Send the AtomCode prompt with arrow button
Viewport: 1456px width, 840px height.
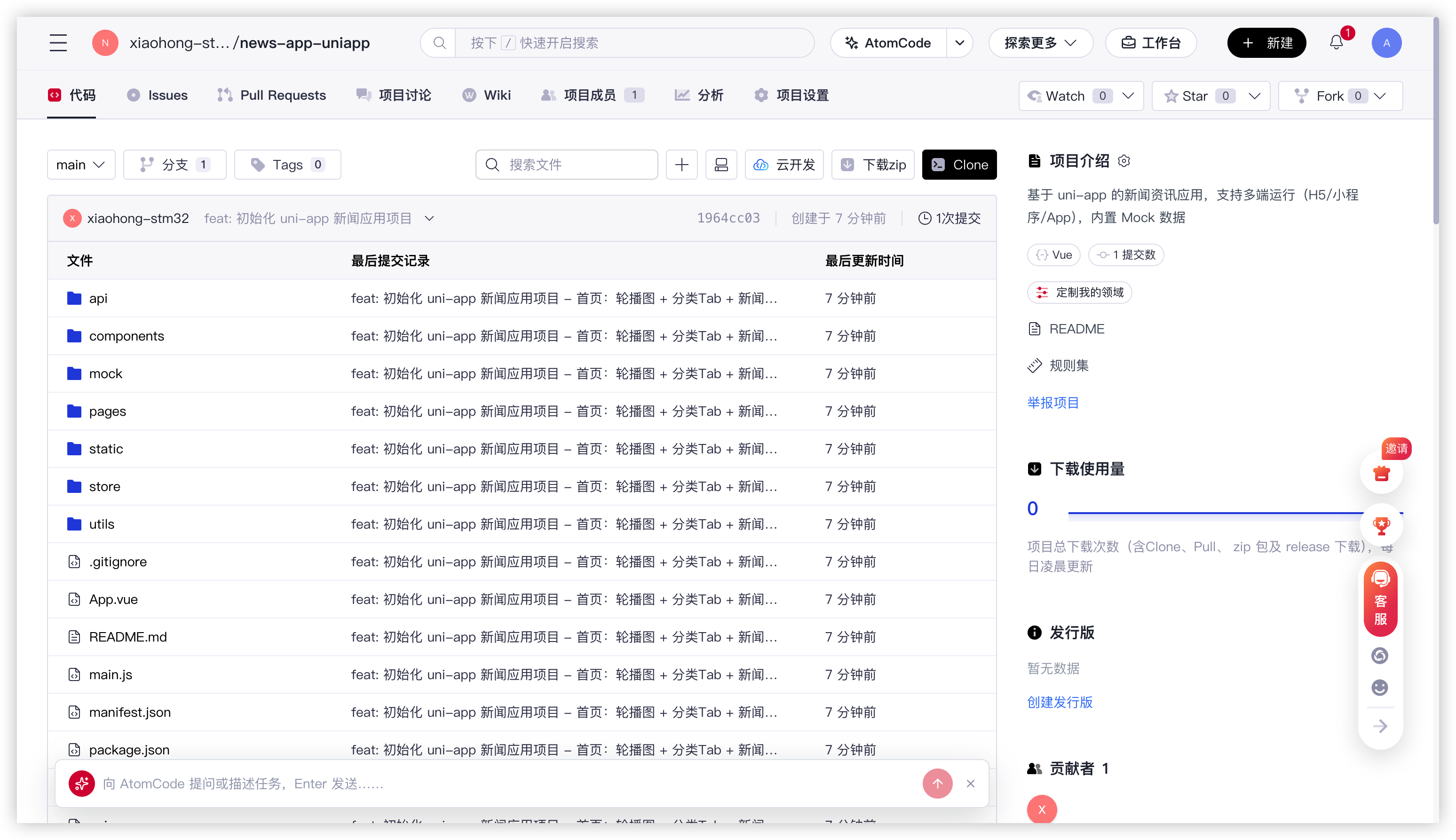coord(937,783)
